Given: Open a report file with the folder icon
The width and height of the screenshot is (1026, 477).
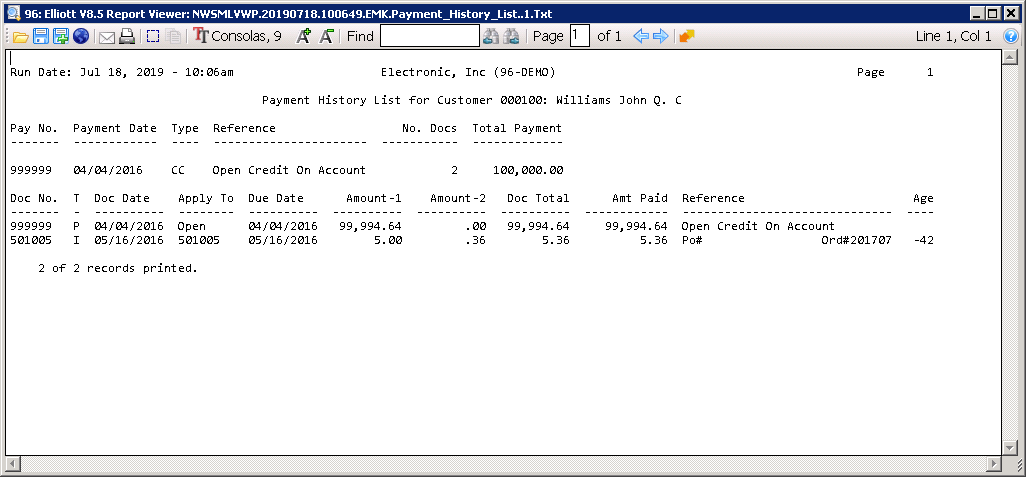Looking at the screenshot, I should click(21, 37).
